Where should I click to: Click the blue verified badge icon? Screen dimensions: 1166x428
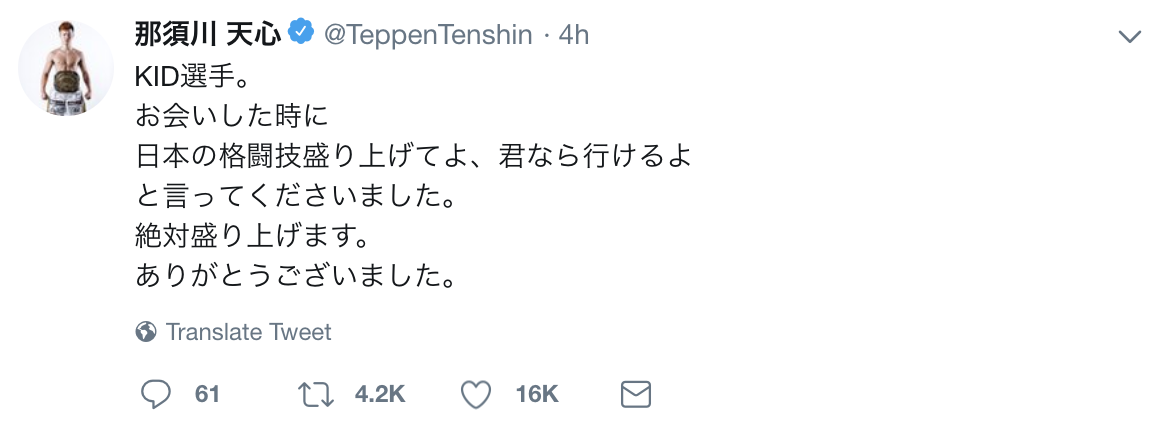point(301,33)
